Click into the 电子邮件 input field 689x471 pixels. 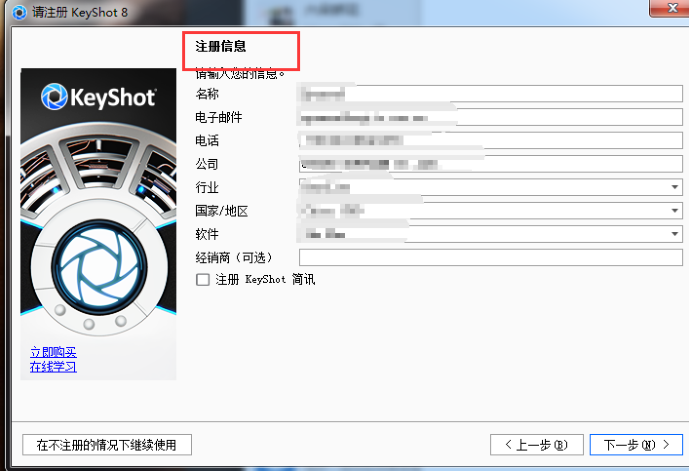[490, 117]
